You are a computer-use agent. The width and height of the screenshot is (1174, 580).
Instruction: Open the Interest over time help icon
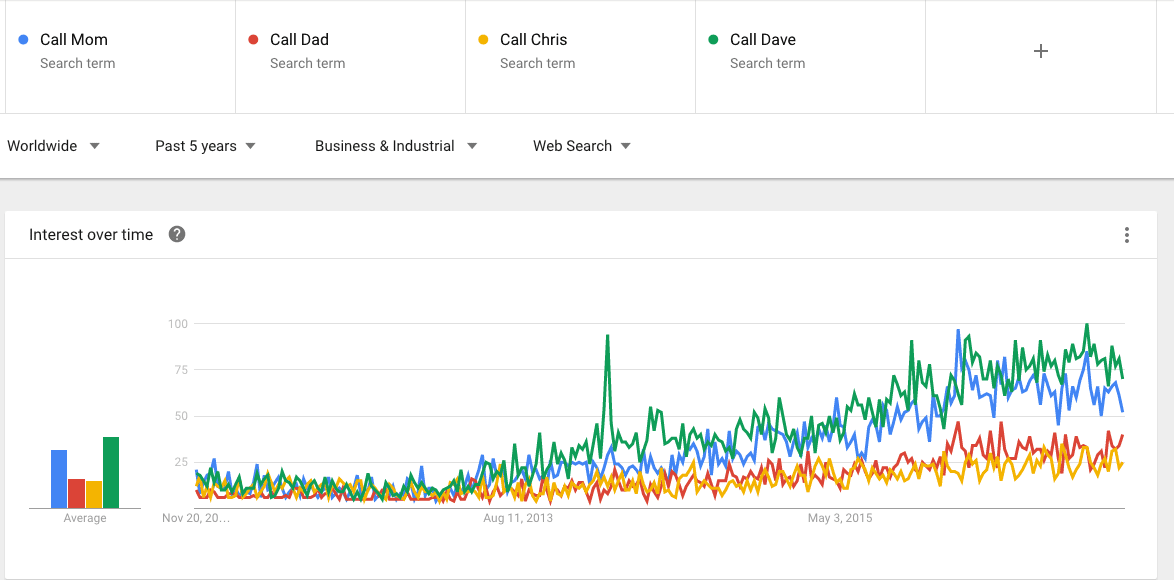point(177,235)
